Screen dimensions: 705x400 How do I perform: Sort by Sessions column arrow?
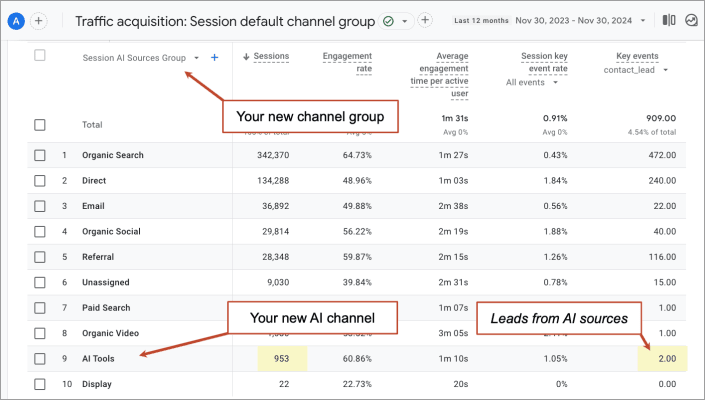pyautogui.click(x=247, y=57)
